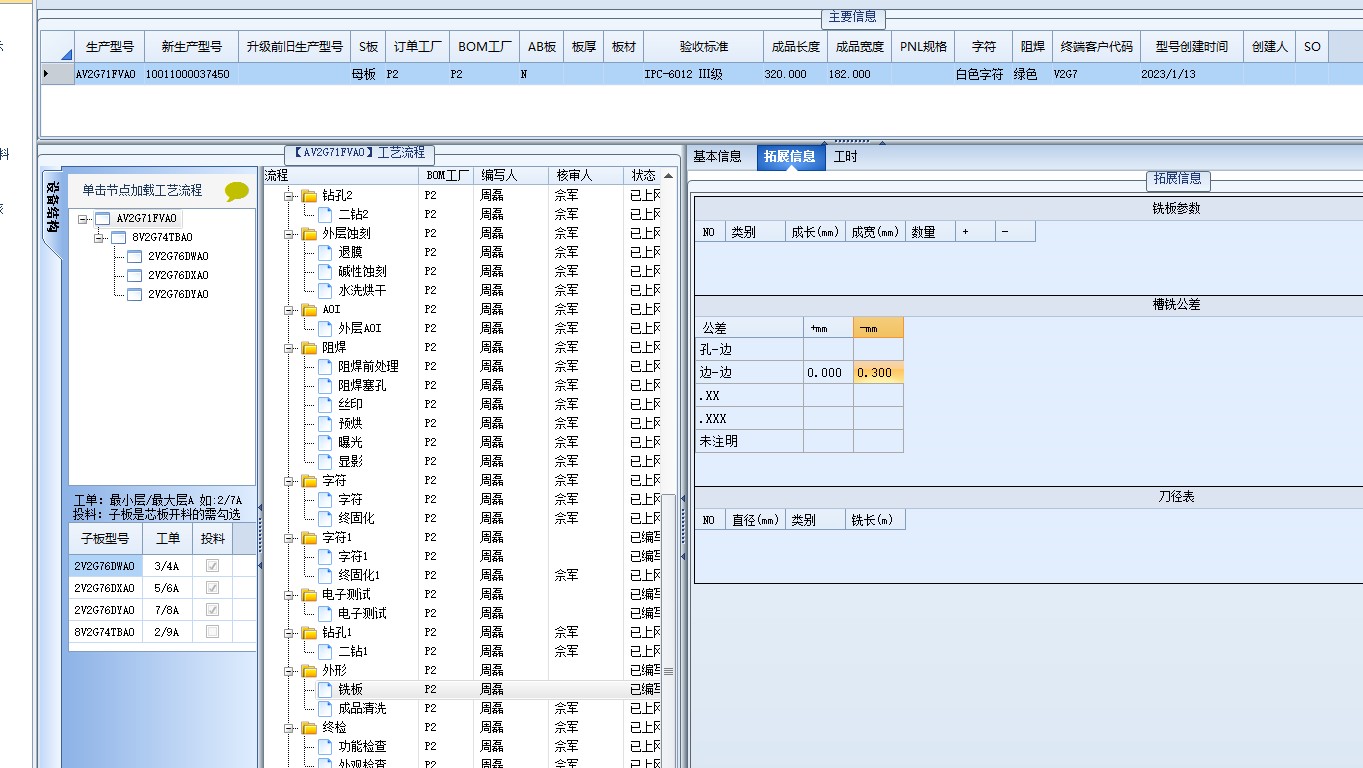Click the 水洗烘干 document icon
The image size is (1363, 768).
[x=325, y=291]
